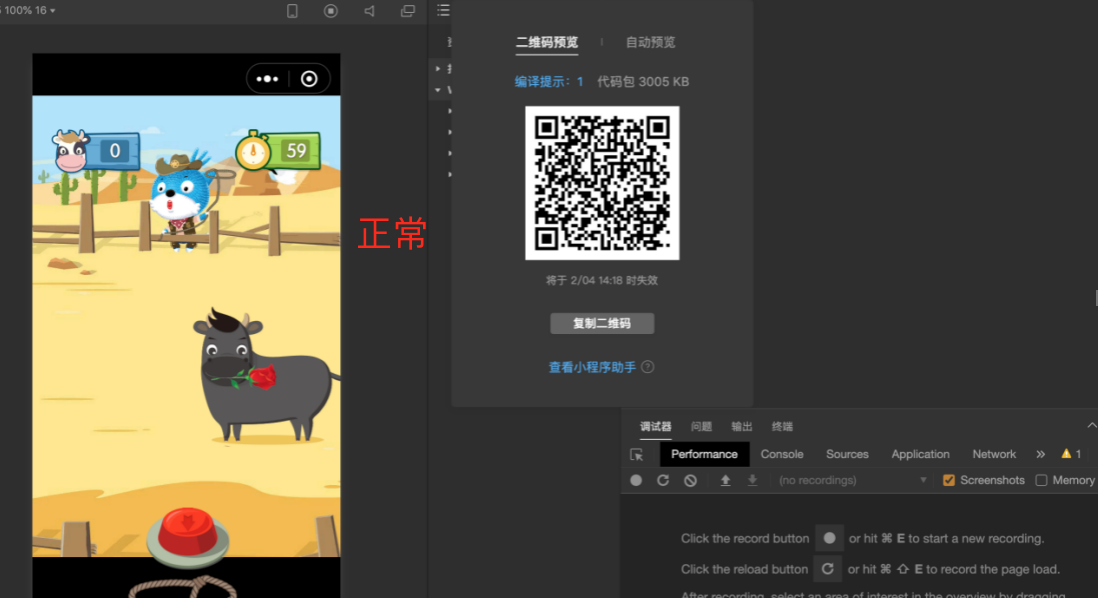Click the mini program close target icon
Image resolution: width=1098 pixels, height=598 pixels.
(309, 79)
